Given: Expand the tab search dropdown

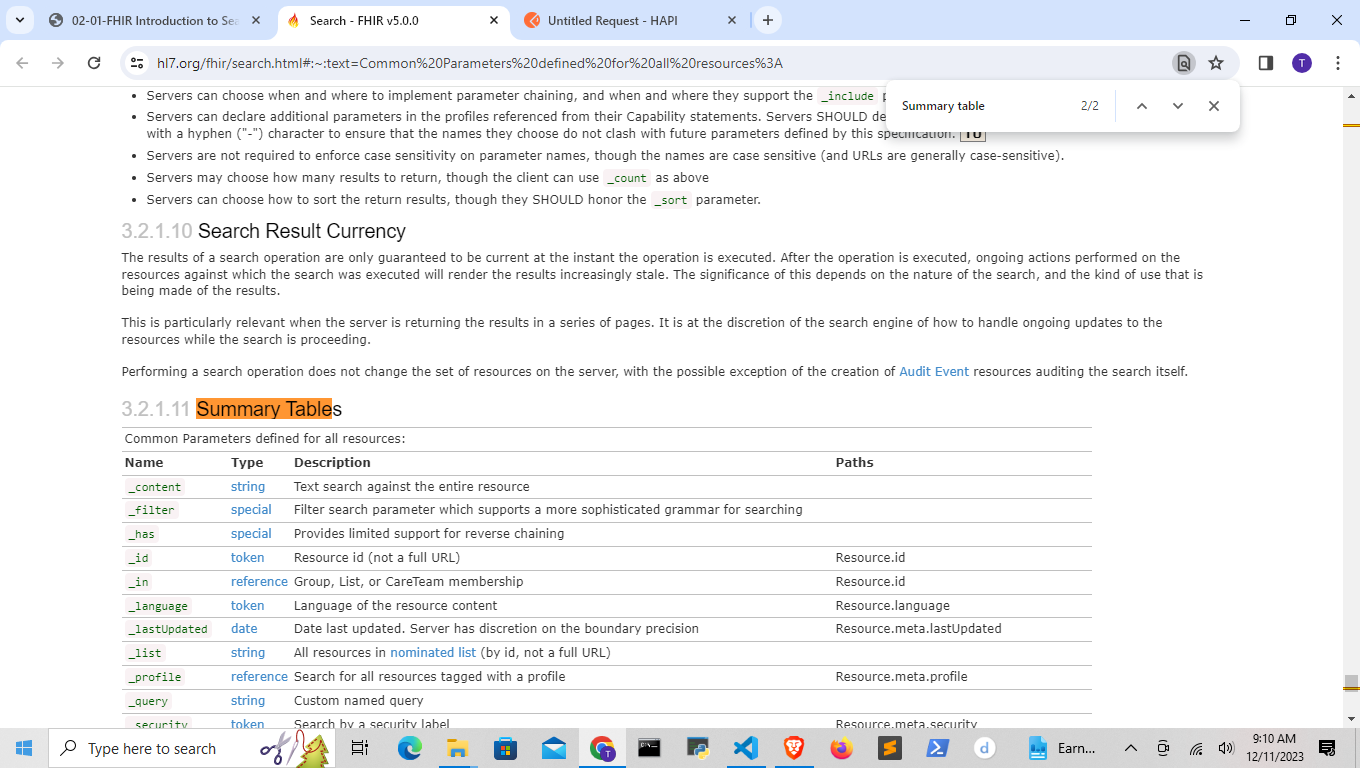Looking at the screenshot, I should tap(20, 20).
